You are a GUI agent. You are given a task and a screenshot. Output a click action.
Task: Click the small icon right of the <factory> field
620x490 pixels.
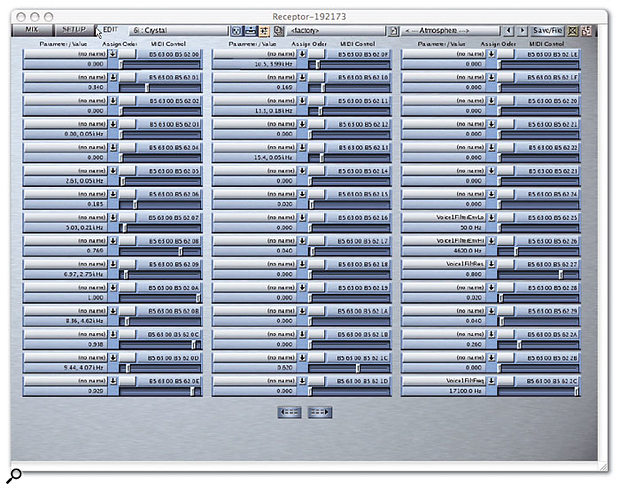[x=393, y=30]
